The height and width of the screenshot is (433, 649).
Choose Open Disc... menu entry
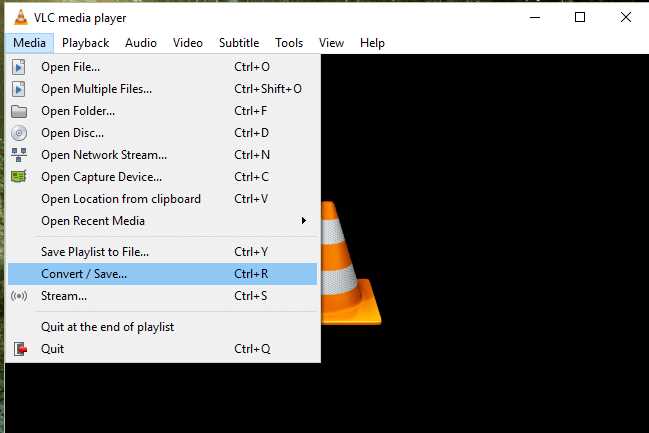pyautogui.click(x=163, y=133)
